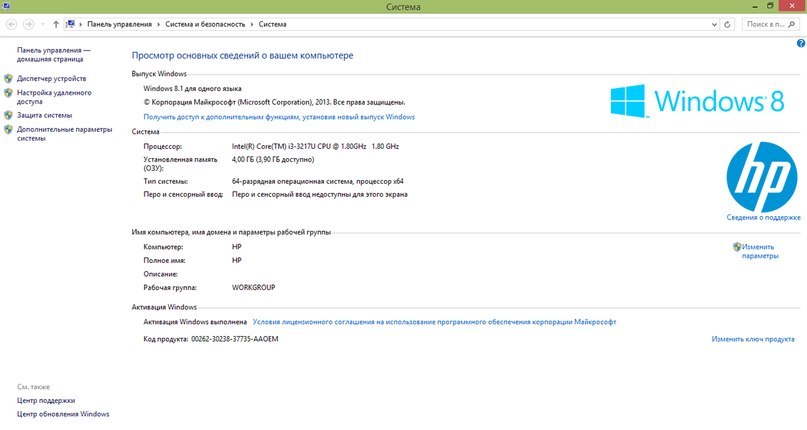Click shield icon beside 'Настройка удаленного доступа'
This screenshot has height=430, width=807.
pyautogui.click(x=8, y=93)
